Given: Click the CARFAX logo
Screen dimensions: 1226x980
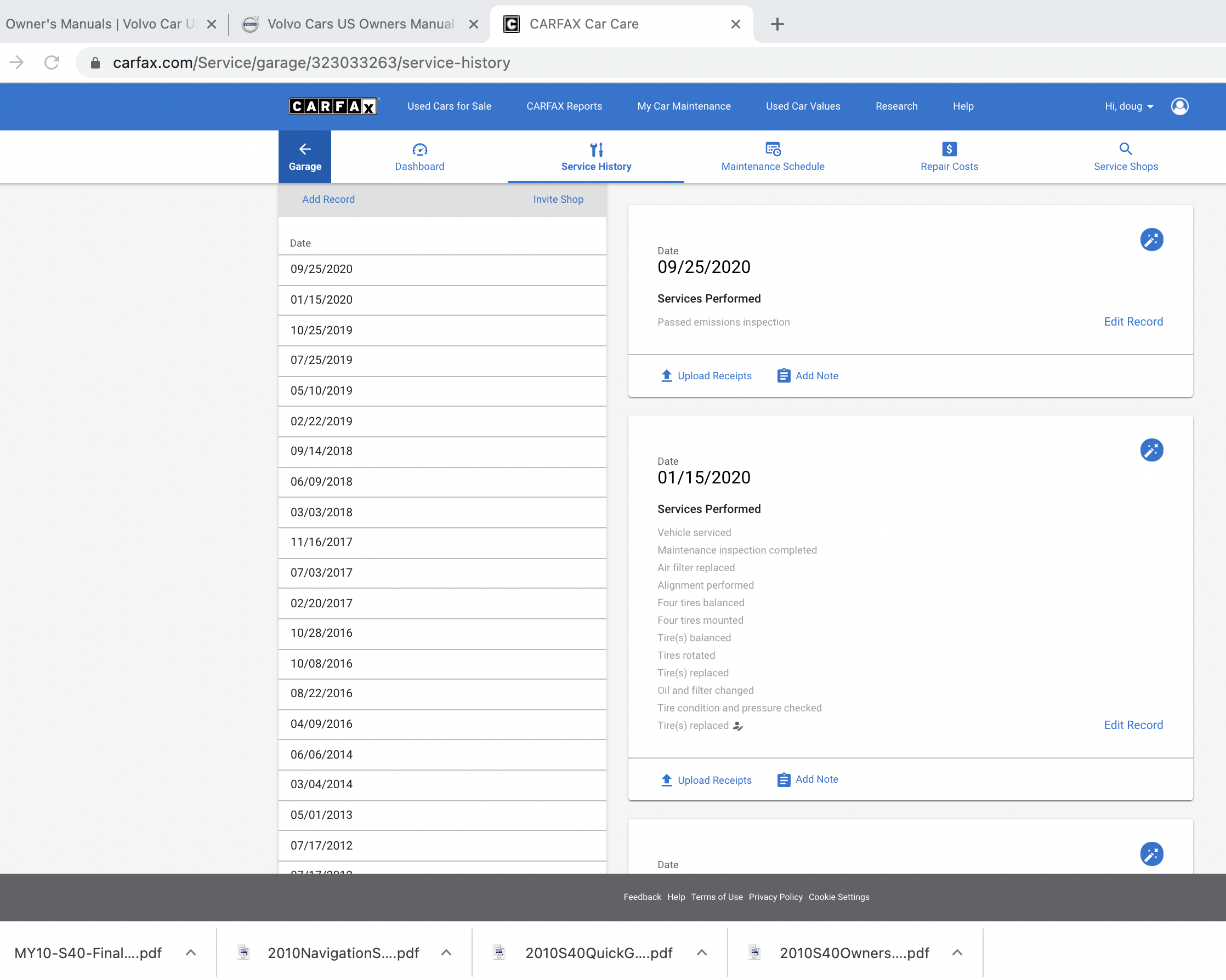Looking at the screenshot, I should pos(333,106).
